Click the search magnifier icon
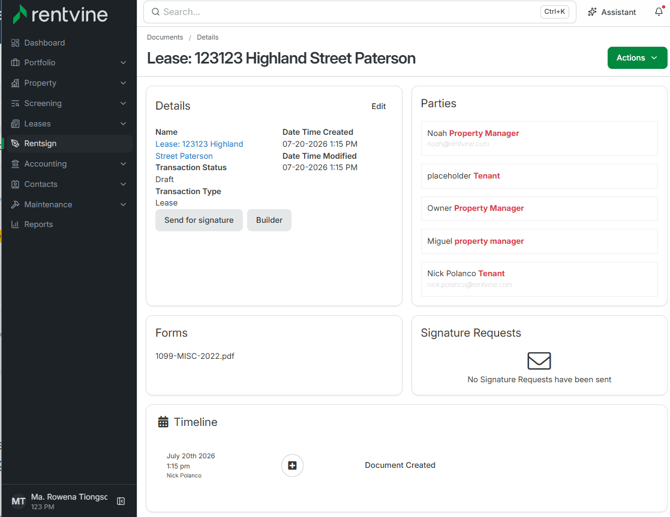 pos(156,12)
